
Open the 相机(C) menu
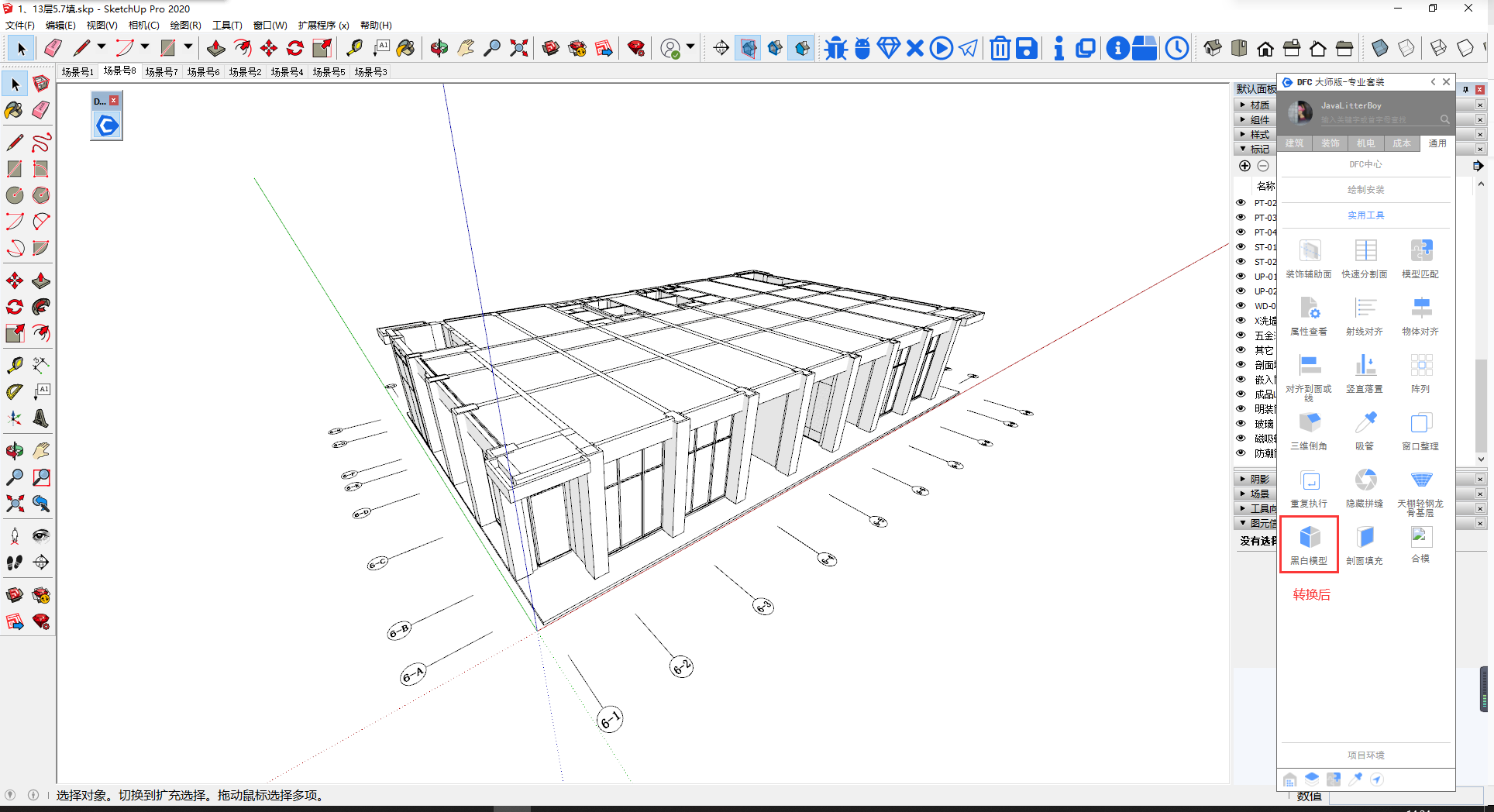[143, 25]
